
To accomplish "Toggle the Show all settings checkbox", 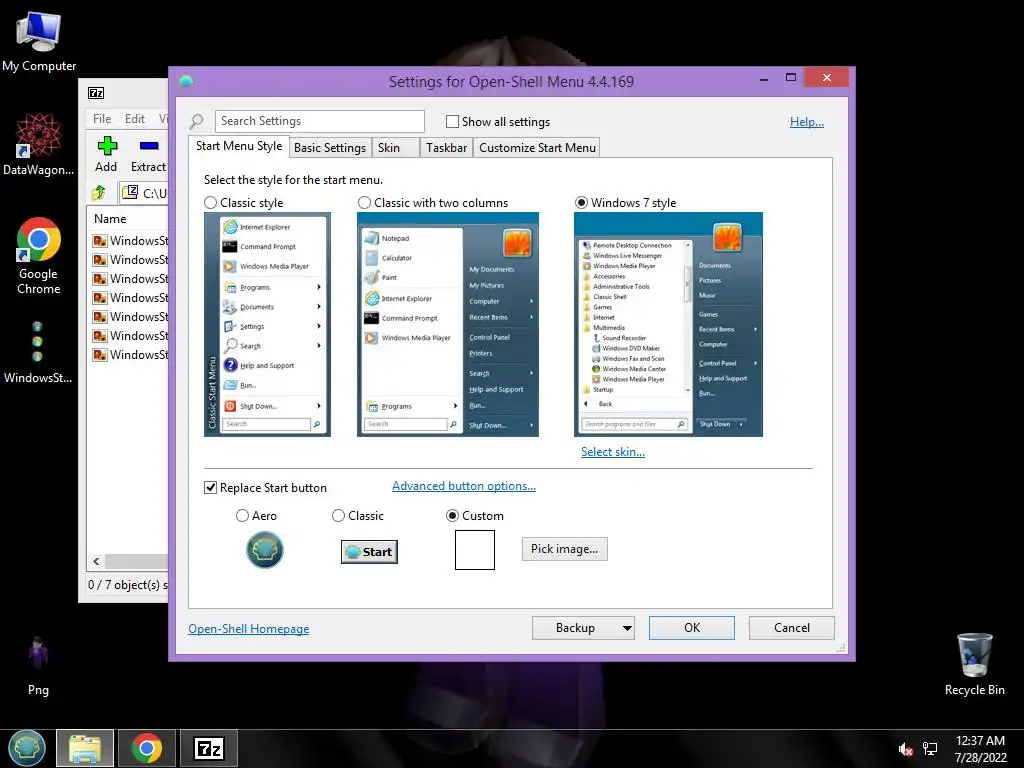I will point(452,121).
